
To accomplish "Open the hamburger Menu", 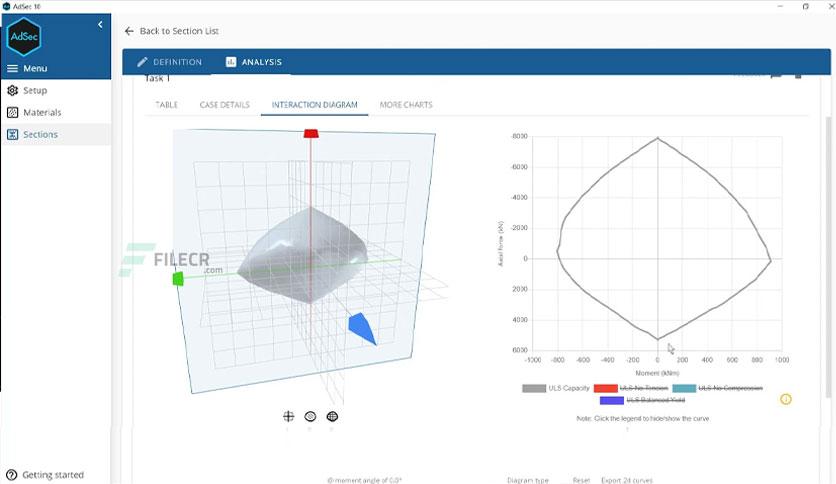I will 27,68.
